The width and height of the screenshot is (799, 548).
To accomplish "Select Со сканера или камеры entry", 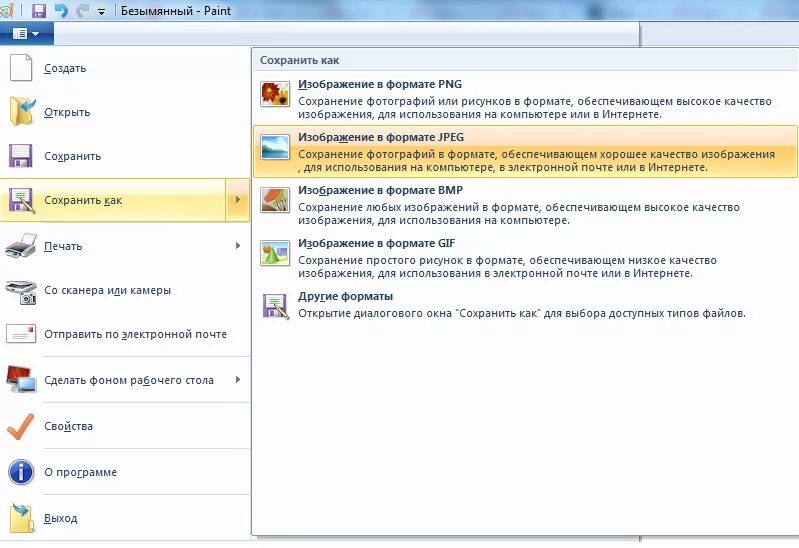I will pos(125,291).
